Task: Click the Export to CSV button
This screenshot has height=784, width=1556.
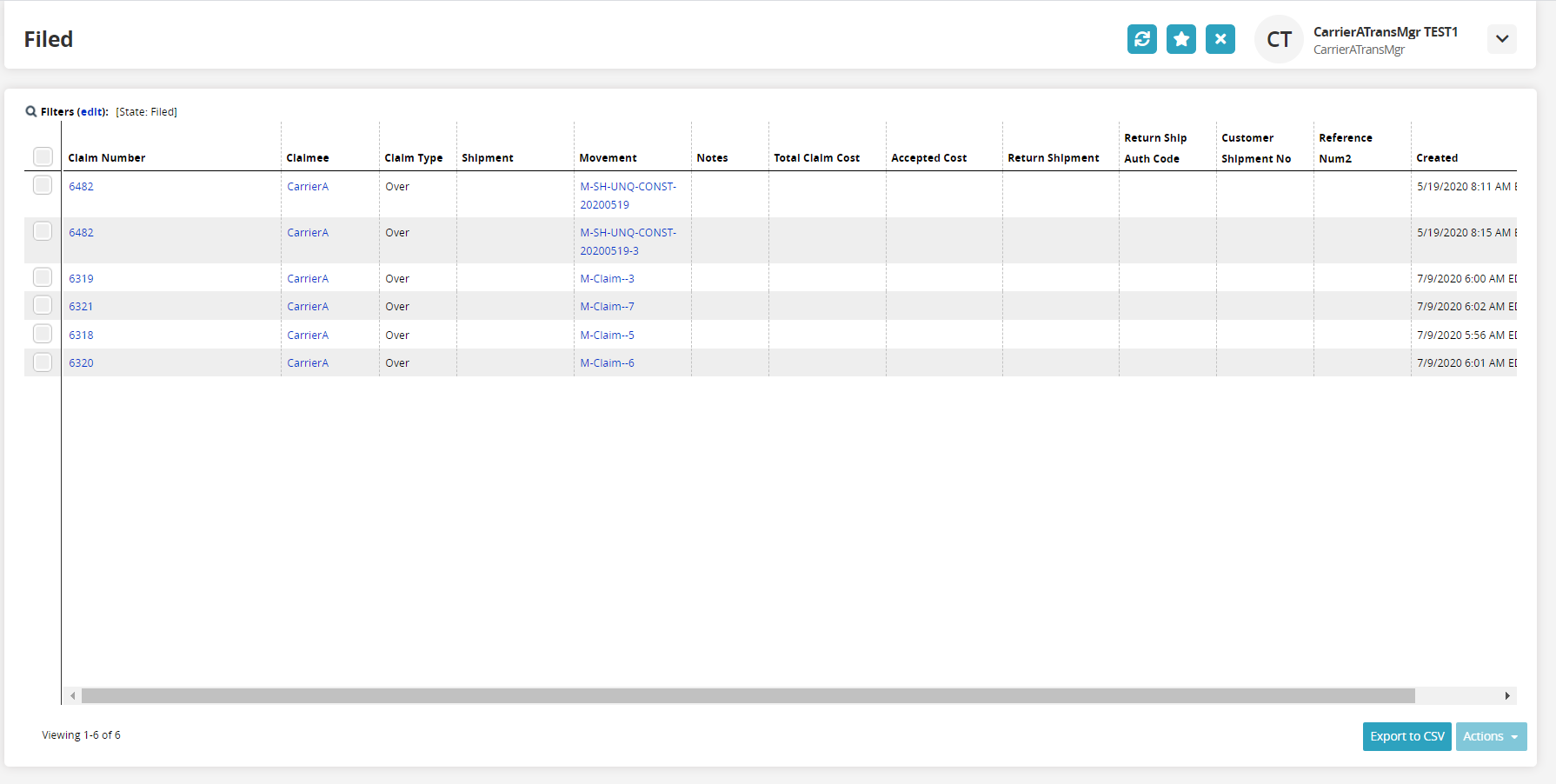Action: coord(1406,736)
